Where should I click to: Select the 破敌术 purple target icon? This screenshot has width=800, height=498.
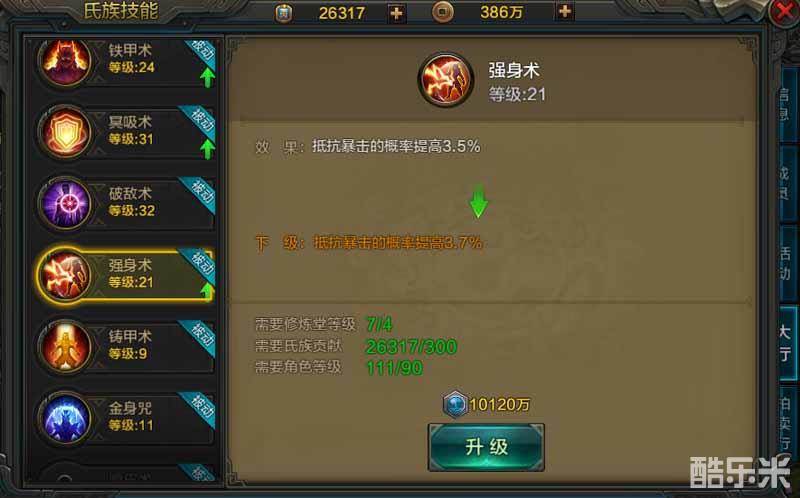pos(65,204)
